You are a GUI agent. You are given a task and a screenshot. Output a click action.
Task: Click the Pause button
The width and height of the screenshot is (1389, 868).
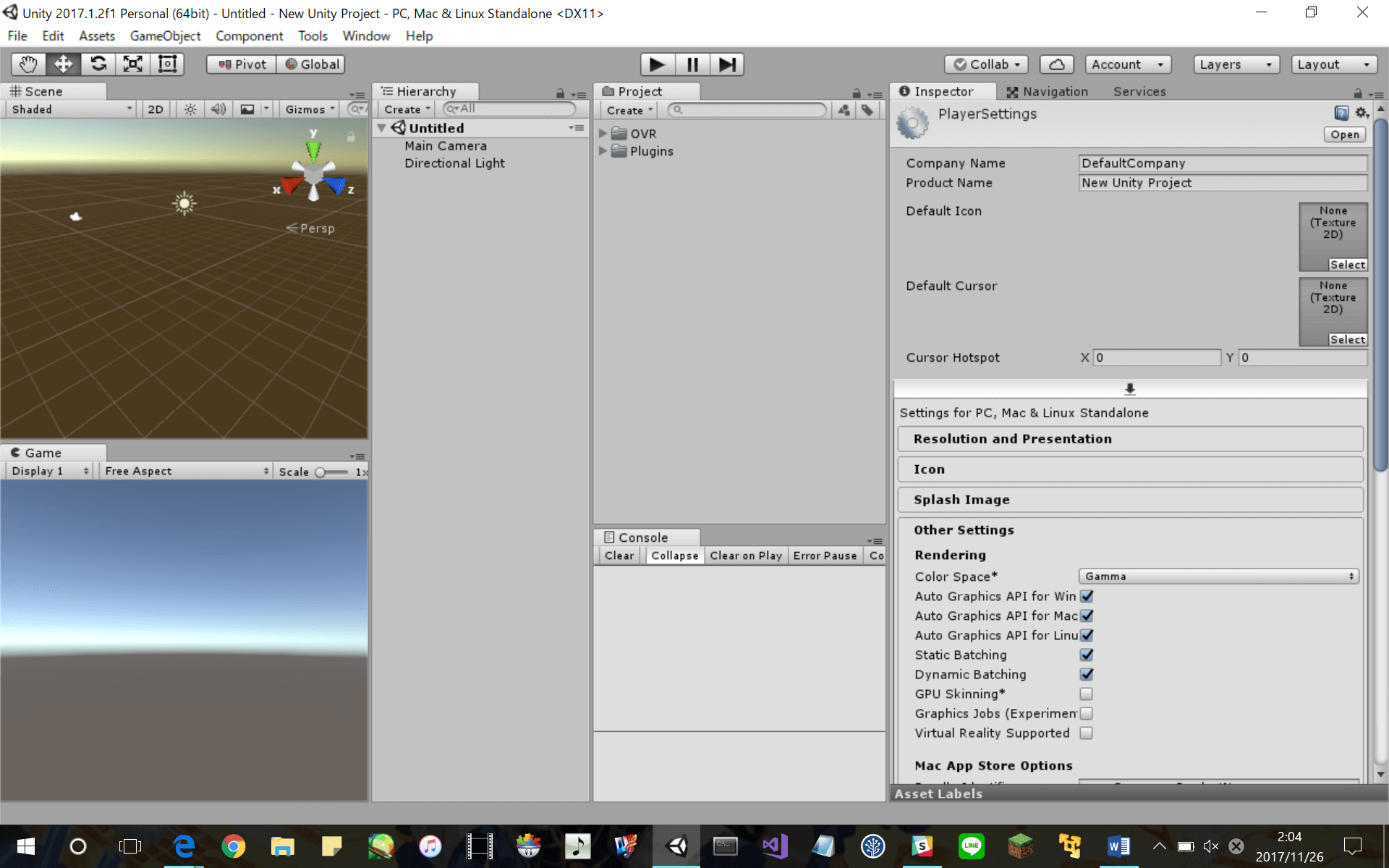(x=692, y=64)
